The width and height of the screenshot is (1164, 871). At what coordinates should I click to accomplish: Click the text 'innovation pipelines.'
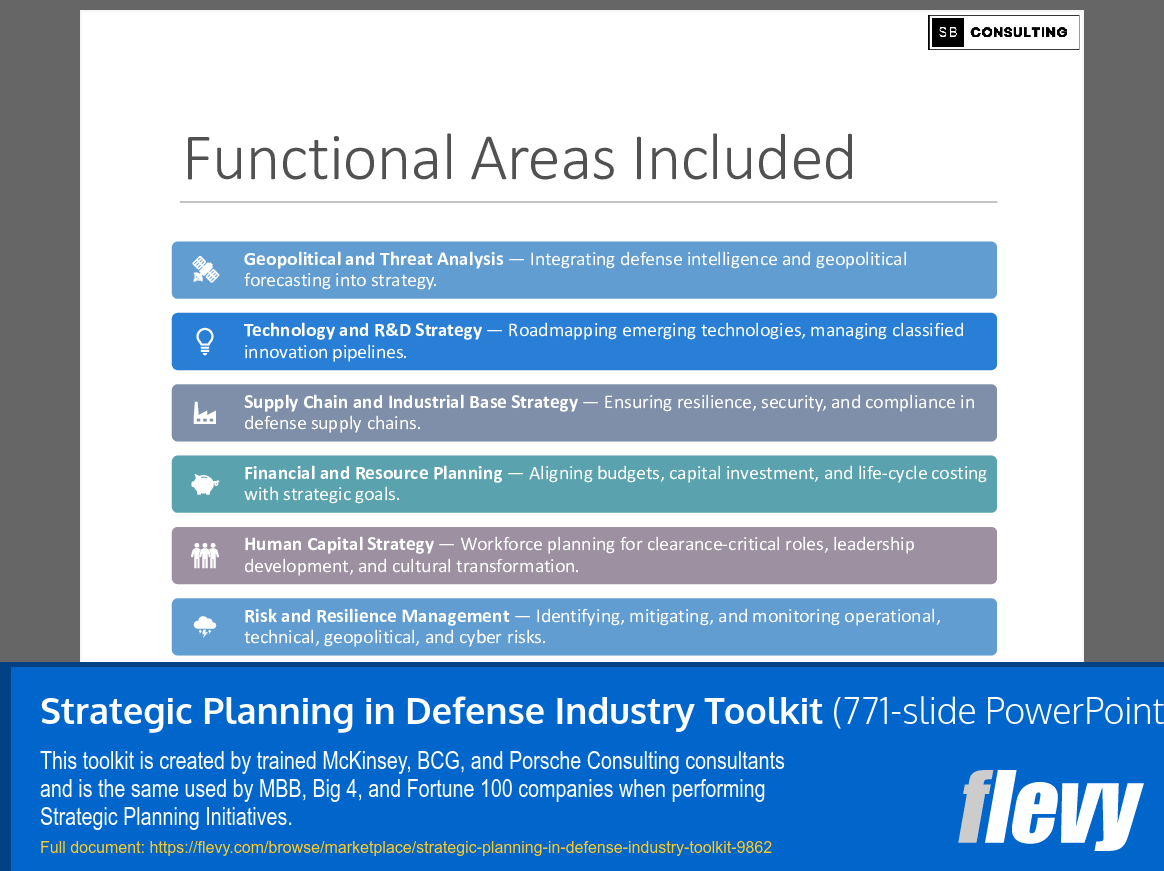(x=325, y=352)
